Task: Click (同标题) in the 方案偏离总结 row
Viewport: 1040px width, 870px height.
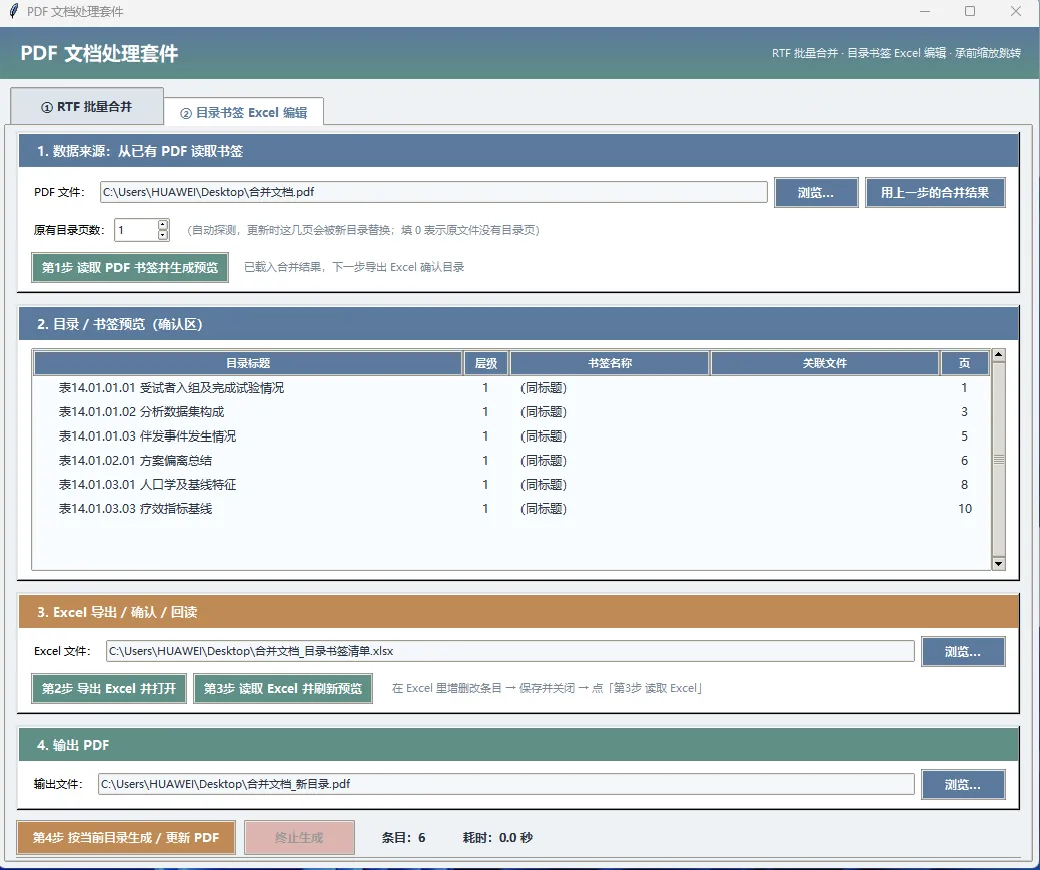Action: click(543, 460)
